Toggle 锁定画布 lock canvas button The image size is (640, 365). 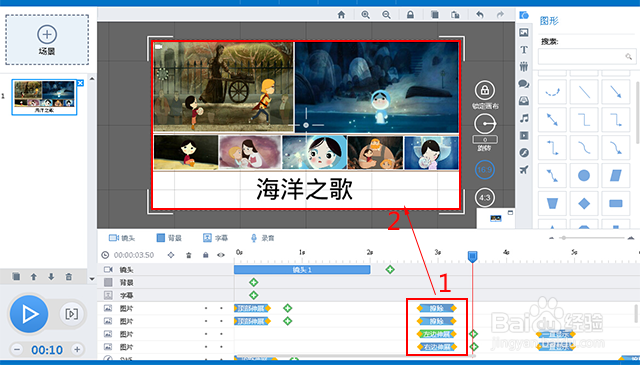tap(485, 90)
